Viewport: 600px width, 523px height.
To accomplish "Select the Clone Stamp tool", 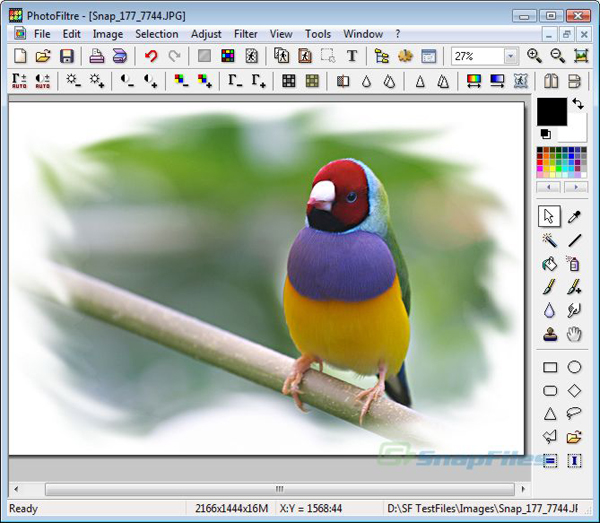I will coord(549,334).
